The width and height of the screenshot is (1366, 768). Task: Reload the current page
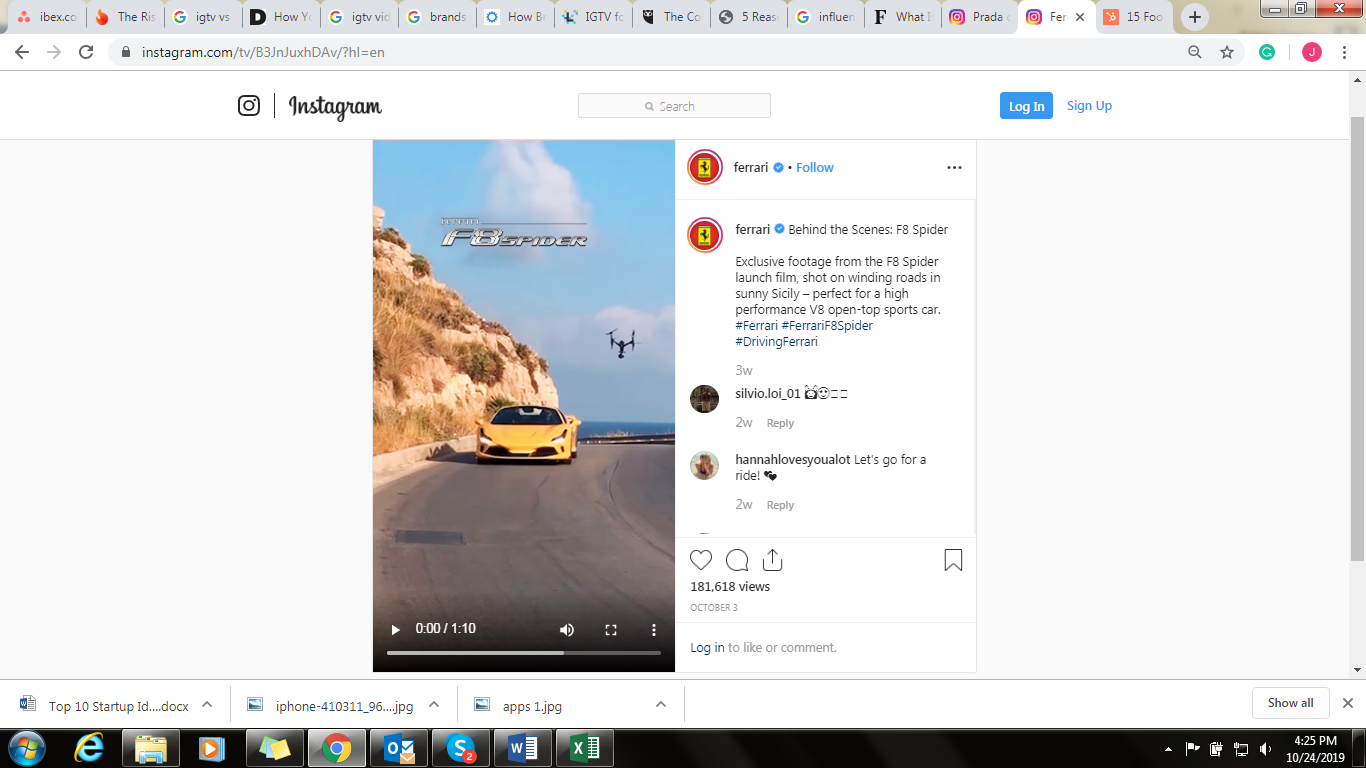pyautogui.click(x=86, y=52)
